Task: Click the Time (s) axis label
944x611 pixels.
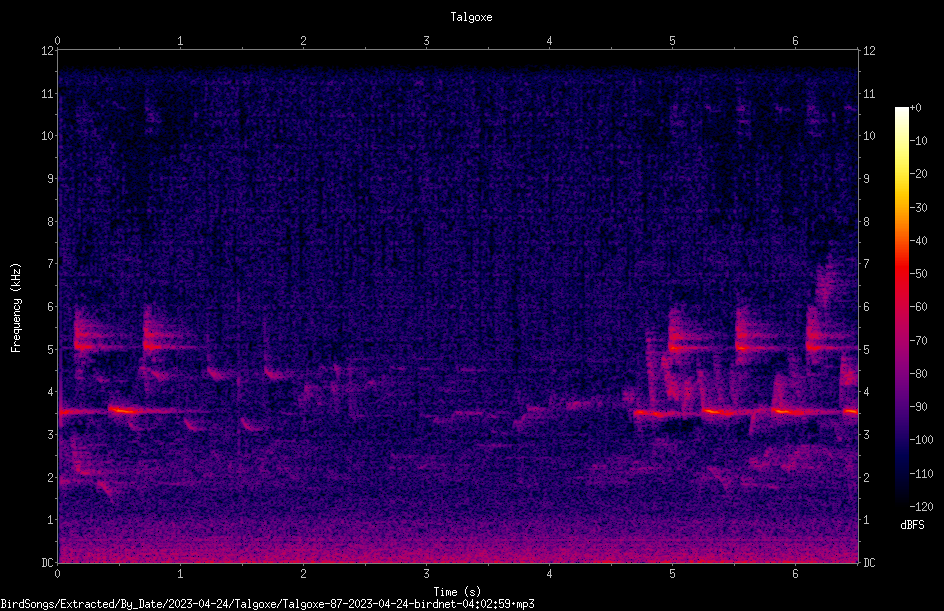Action: pos(457,592)
